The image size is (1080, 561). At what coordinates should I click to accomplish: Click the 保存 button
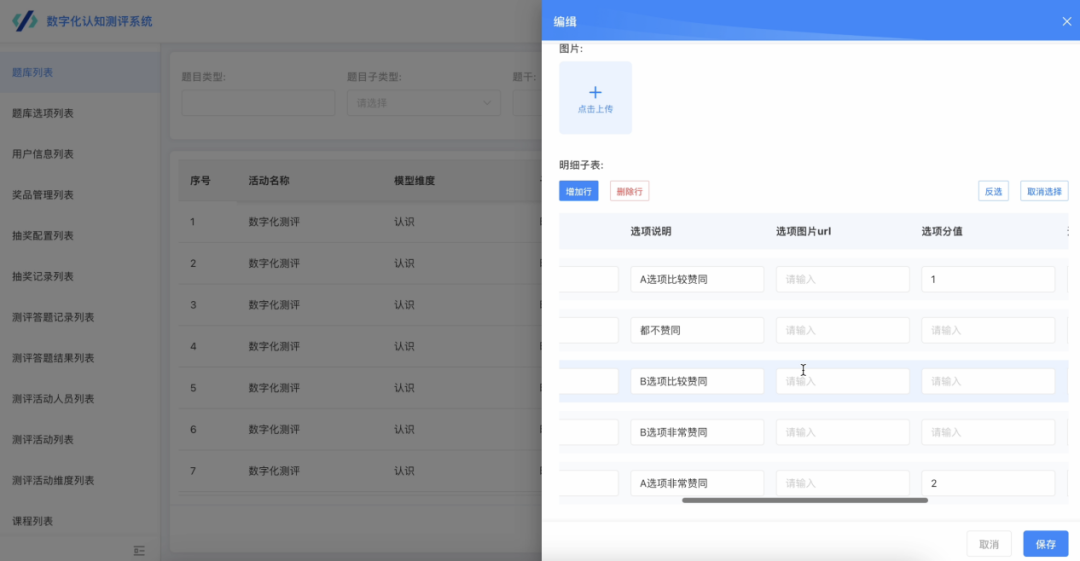(x=1046, y=544)
